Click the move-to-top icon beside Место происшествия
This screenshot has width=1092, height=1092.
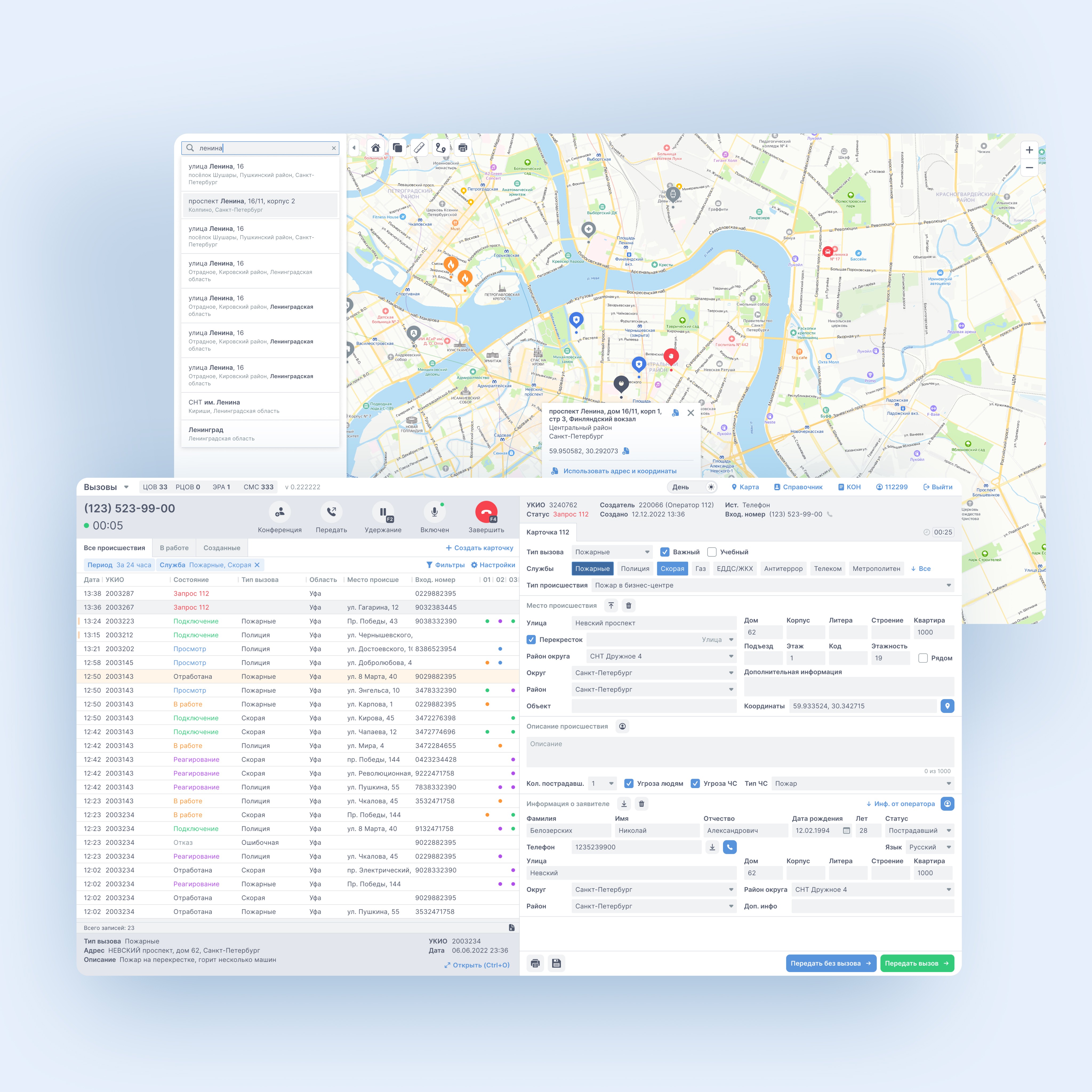point(611,605)
